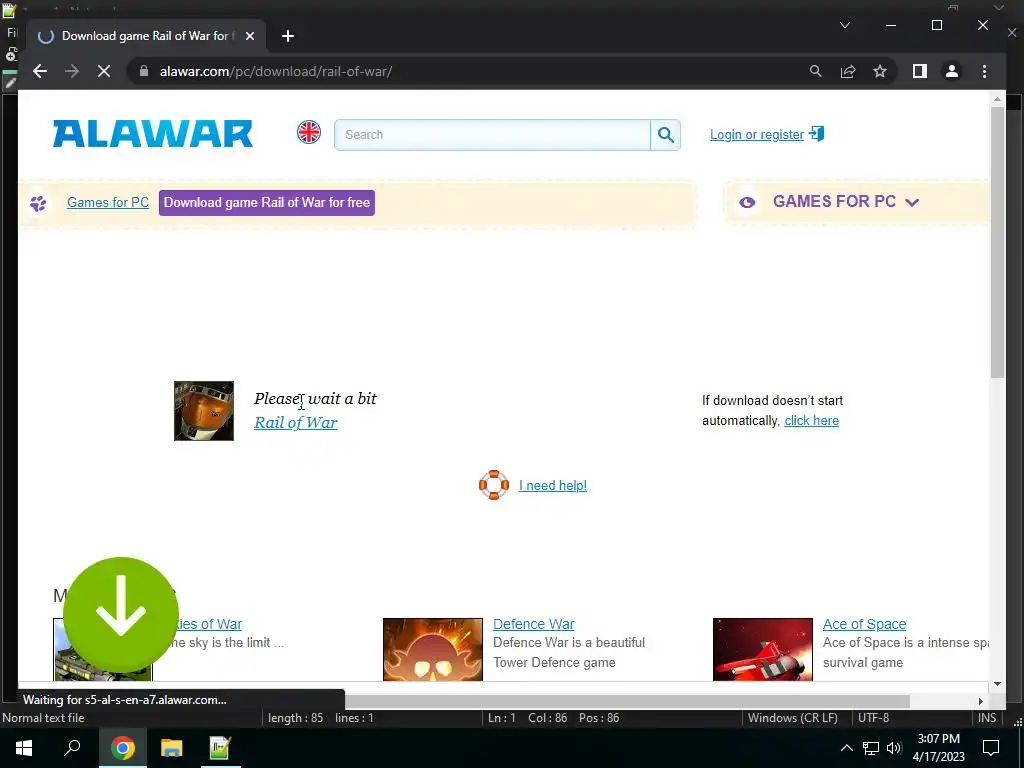Expand the GAMES FOR PC dropdown
1024x768 pixels.
pos(846,201)
